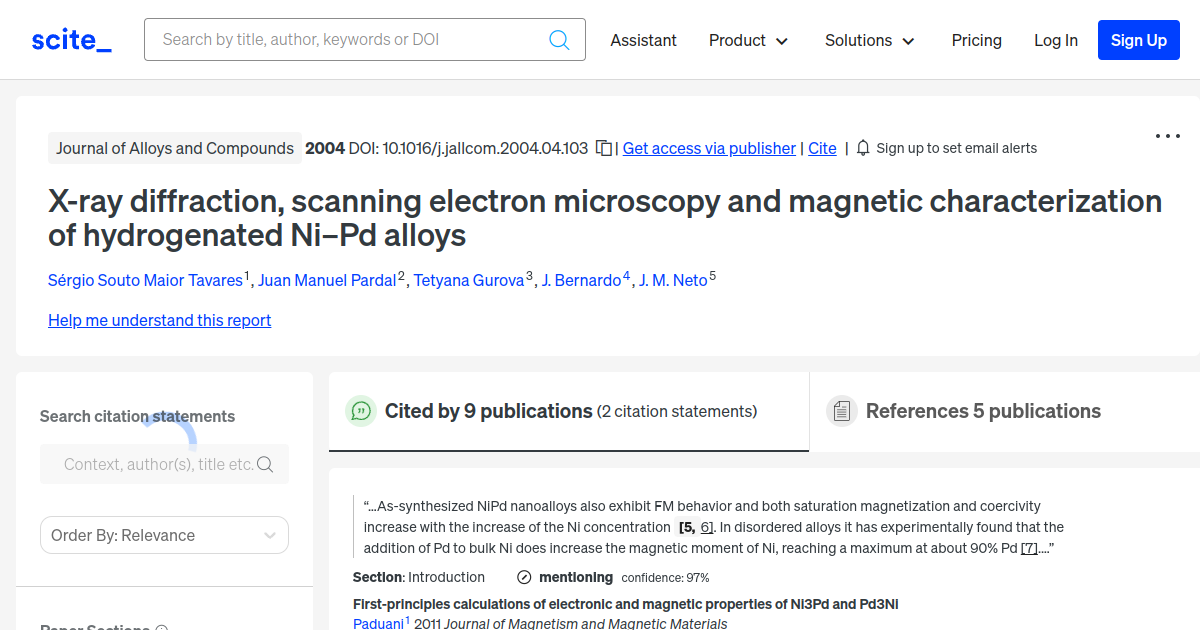Click the bell icon for email alerts

click(863, 148)
